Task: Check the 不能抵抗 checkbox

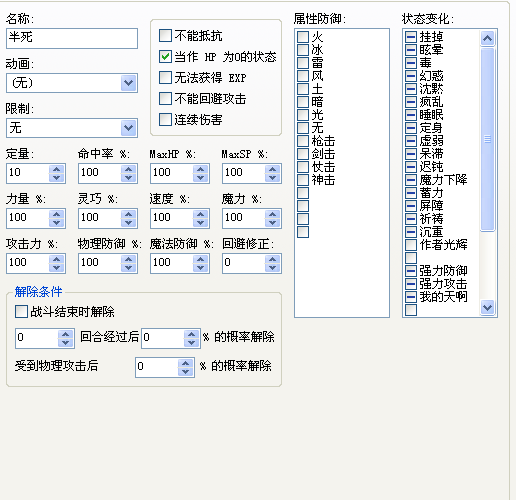Action: coord(165,36)
